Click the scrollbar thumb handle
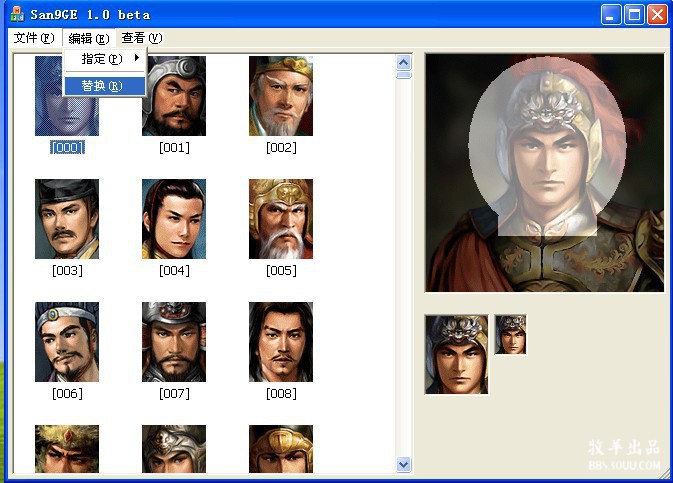This screenshot has height=483, width=673. pyautogui.click(x=403, y=76)
